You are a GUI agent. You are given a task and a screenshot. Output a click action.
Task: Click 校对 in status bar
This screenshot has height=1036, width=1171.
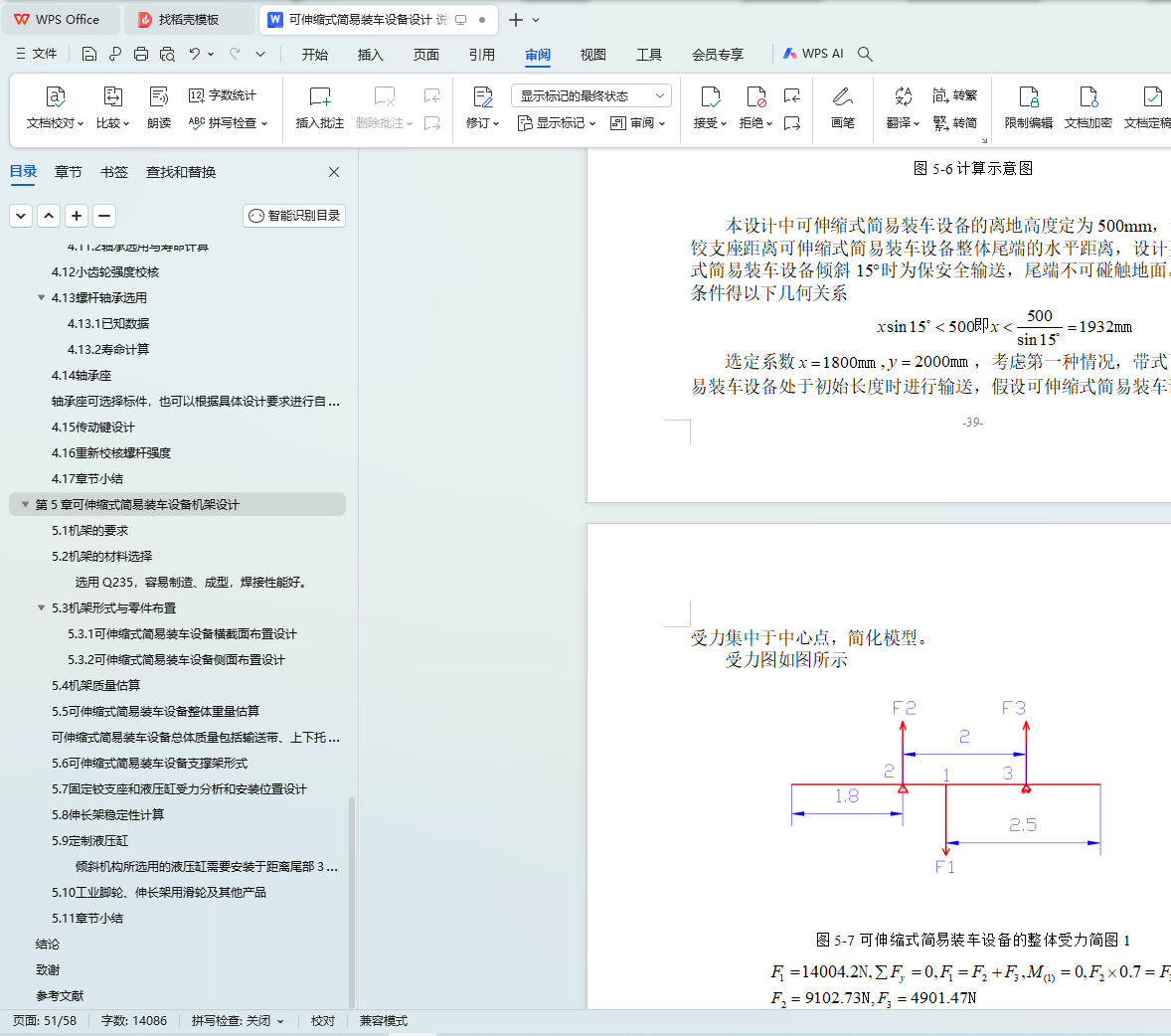coord(323,1021)
